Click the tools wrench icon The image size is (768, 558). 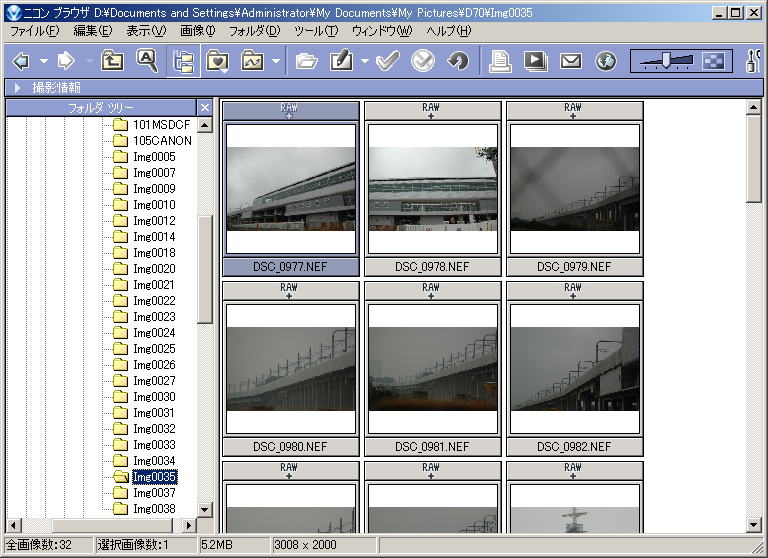pyautogui.click(x=753, y=61)
